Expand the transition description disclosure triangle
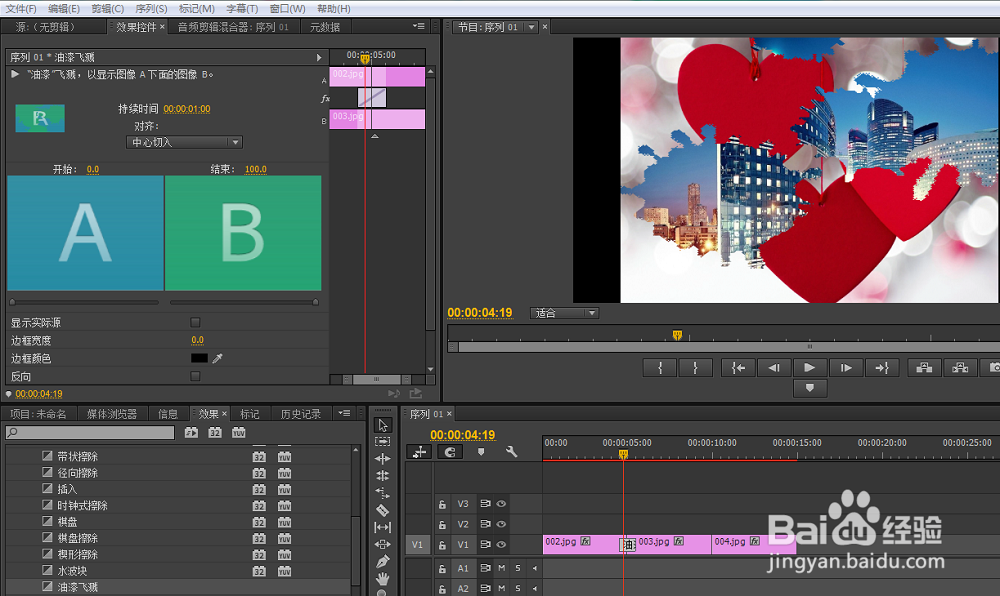Screen dimensions: 1000x596 coord(15,74)
